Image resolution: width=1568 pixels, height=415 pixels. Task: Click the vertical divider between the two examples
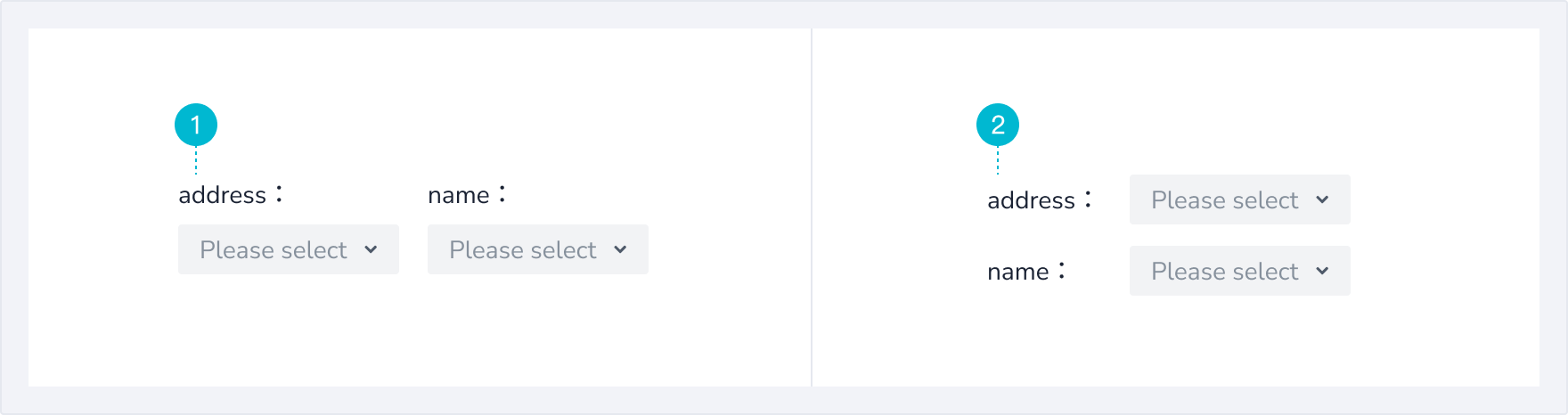pos(812,207)
